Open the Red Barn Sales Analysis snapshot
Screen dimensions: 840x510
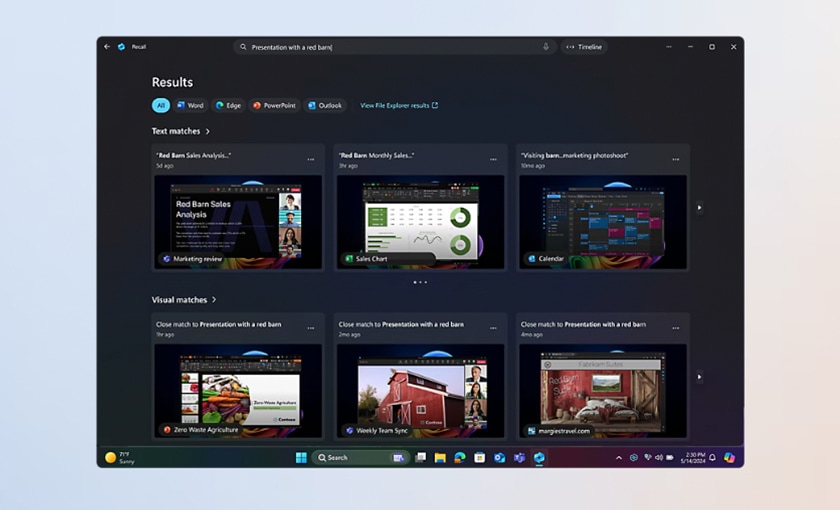(238, 222)
